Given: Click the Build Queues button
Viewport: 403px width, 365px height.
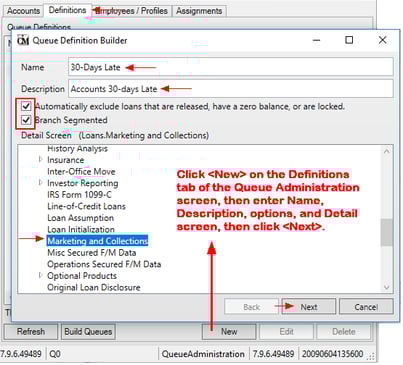Looking at the screenshot, I should pyautogui.click(x=88, y=332).
